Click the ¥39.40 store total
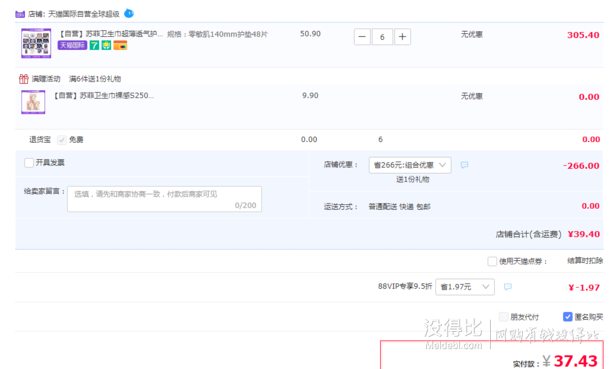Viewport: 610px width, 369px height. (x=584, y=234)
